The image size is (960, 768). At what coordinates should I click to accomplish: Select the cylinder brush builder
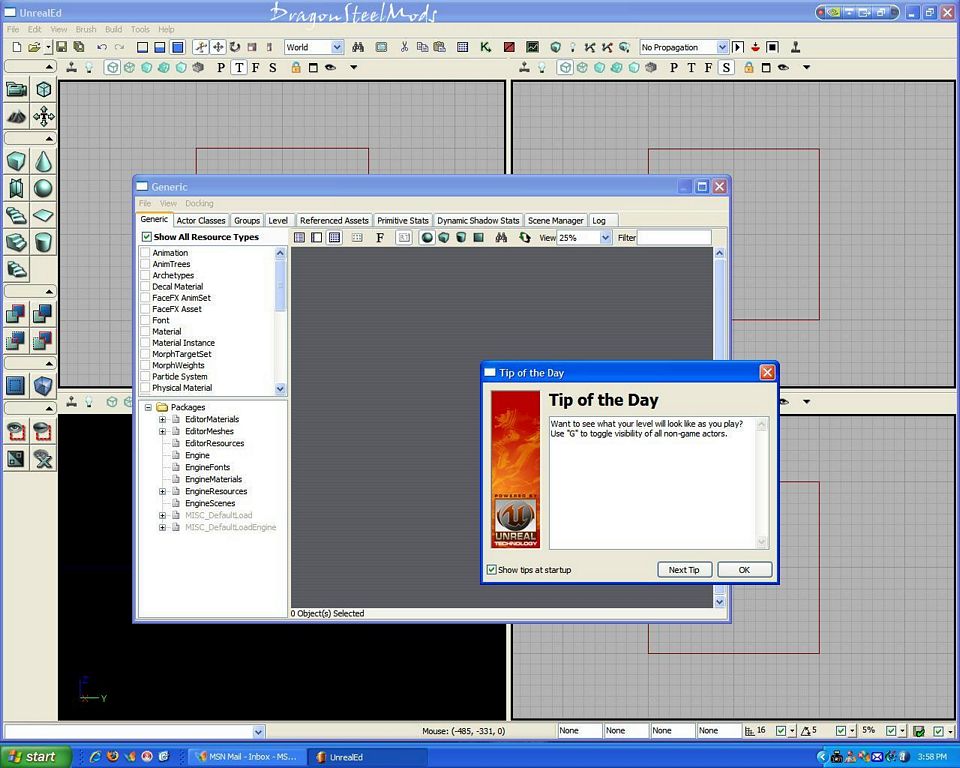(x=43, y=242)
